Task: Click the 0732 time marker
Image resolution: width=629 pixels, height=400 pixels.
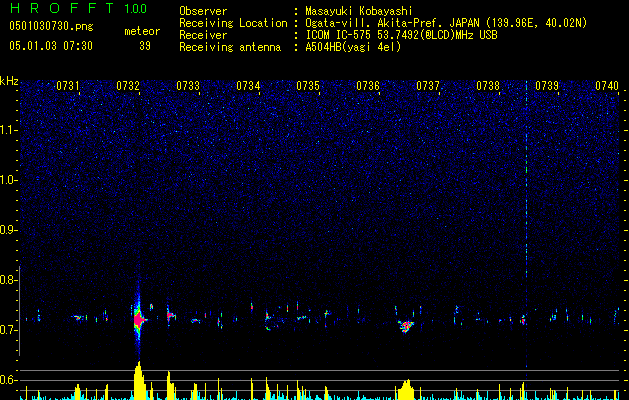Action: tap(128, 85)
